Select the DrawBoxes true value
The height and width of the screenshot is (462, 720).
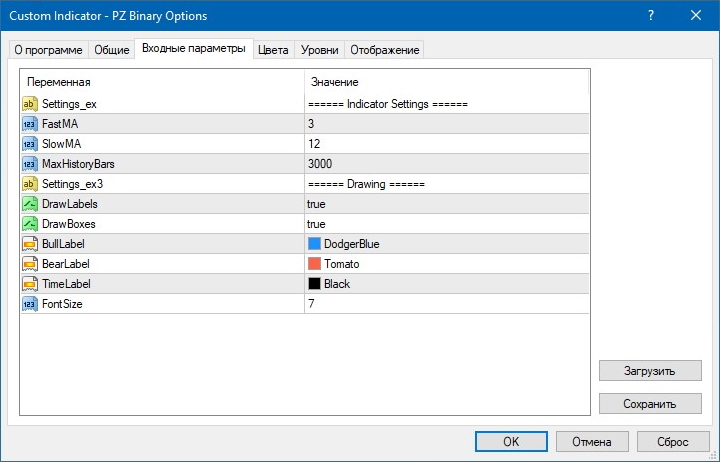click(x=316, y=224)
